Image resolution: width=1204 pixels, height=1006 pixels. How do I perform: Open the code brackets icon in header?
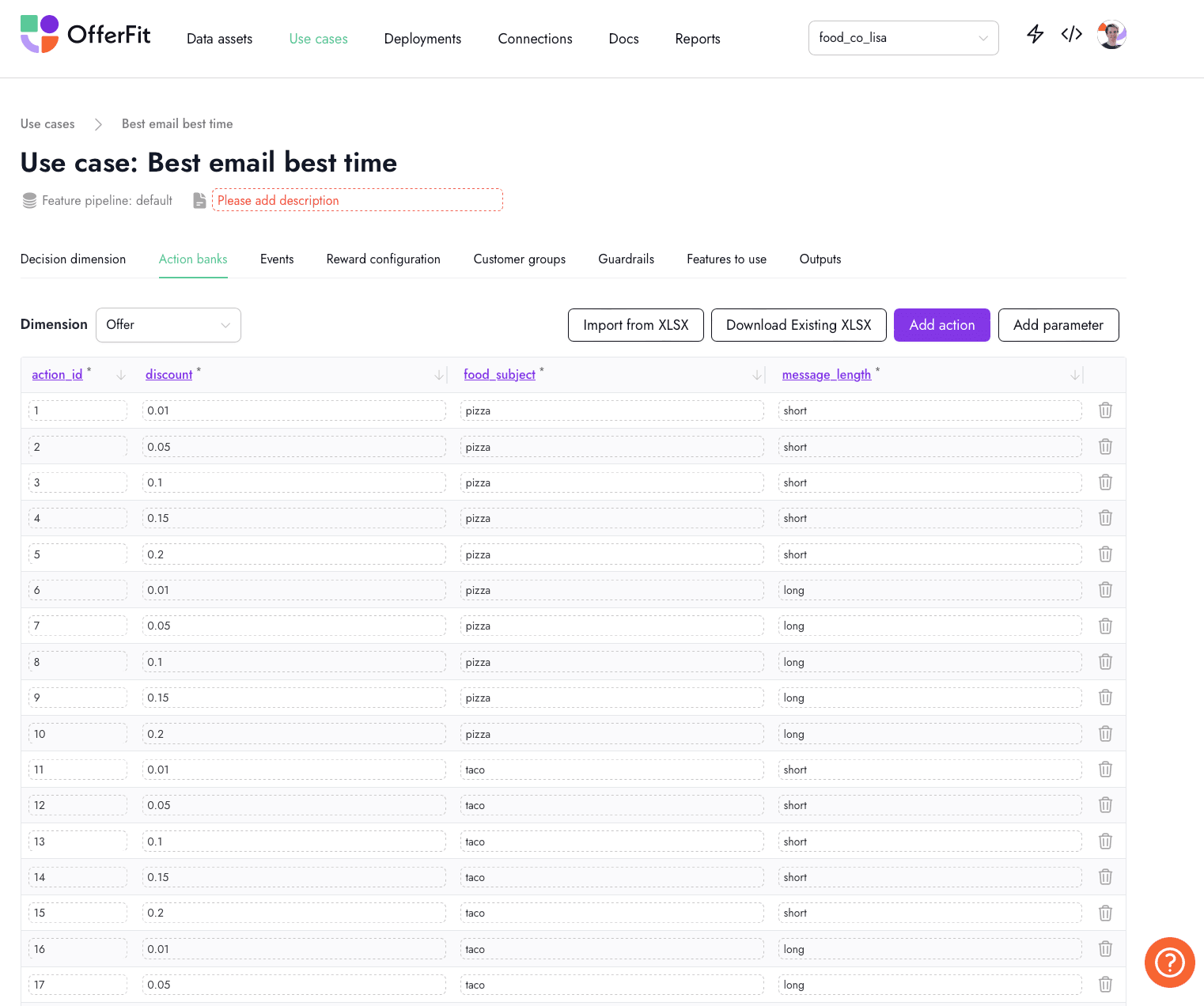point(1071,34)
